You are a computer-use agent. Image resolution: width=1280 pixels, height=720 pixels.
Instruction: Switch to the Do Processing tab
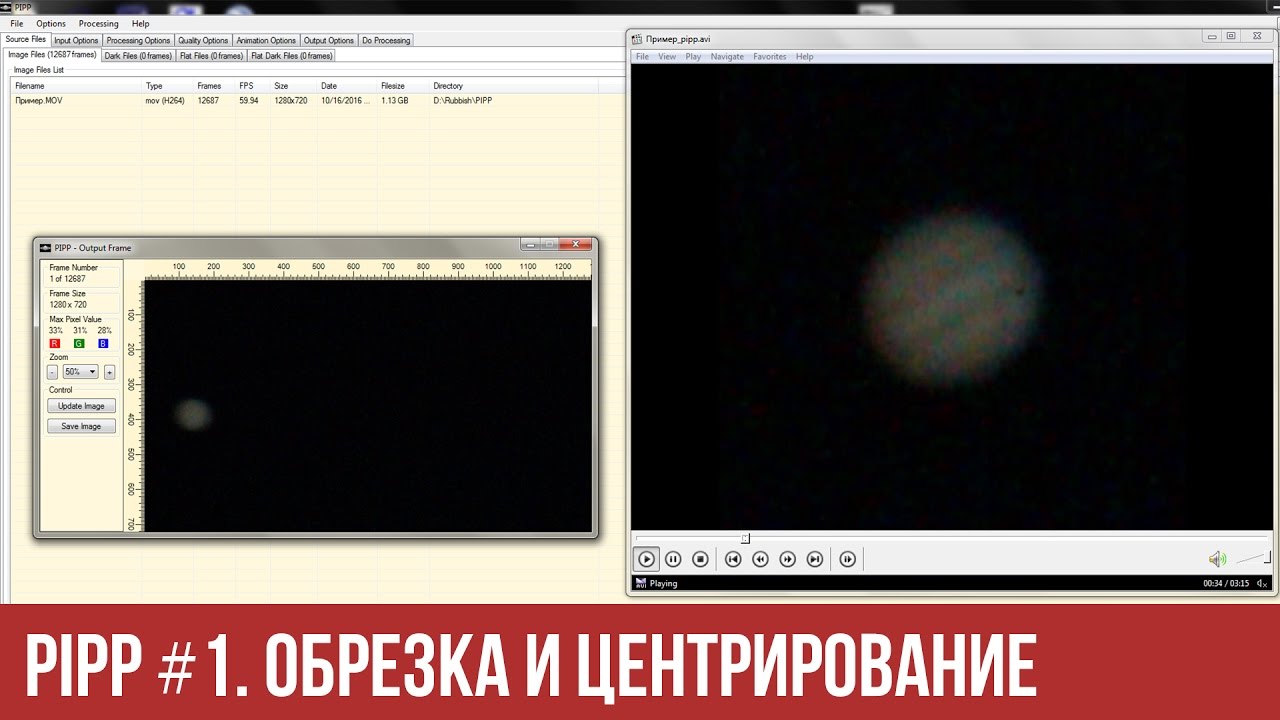point(386,41)
